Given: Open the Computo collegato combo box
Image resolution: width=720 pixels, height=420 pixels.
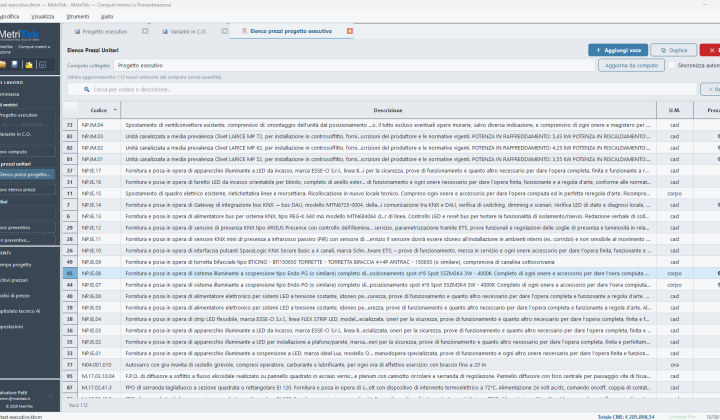Looking at the screenshot, I should tap(354, 65).
